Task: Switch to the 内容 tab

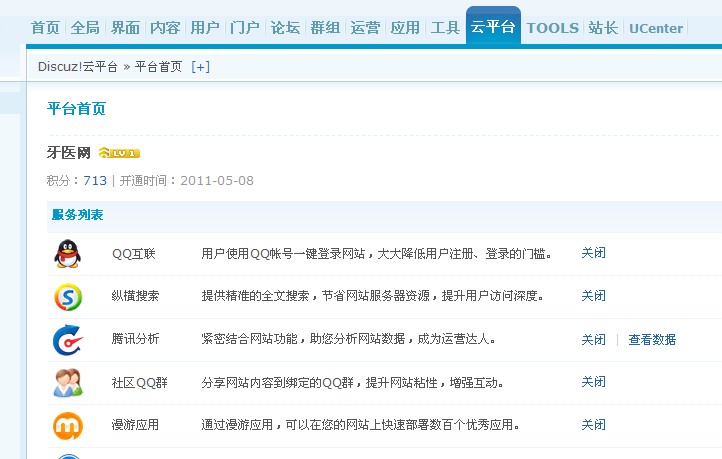Action: (165, 28)
